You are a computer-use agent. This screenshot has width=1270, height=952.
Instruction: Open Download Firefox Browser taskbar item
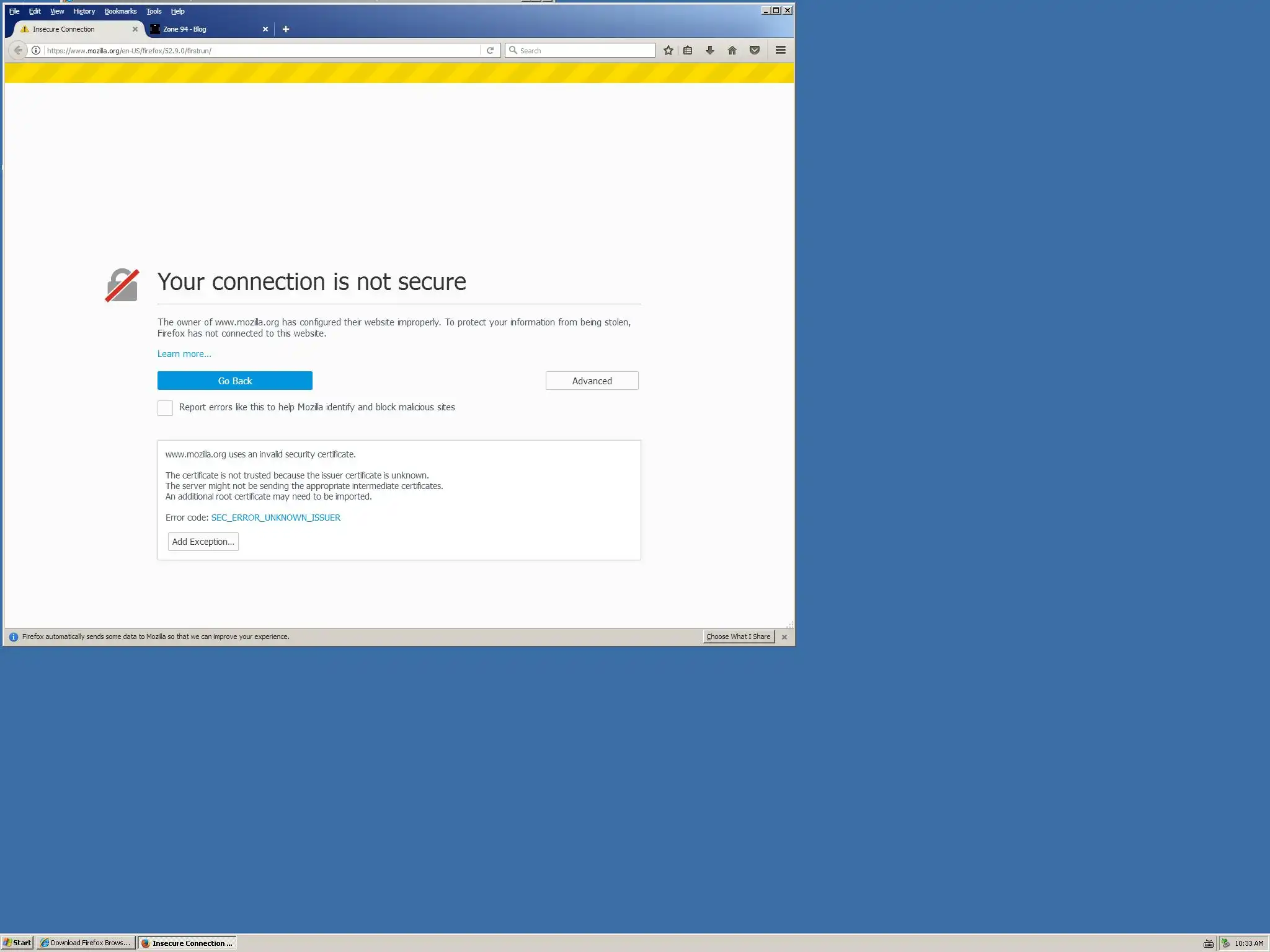pyautogui.click(x=86, y=943)
